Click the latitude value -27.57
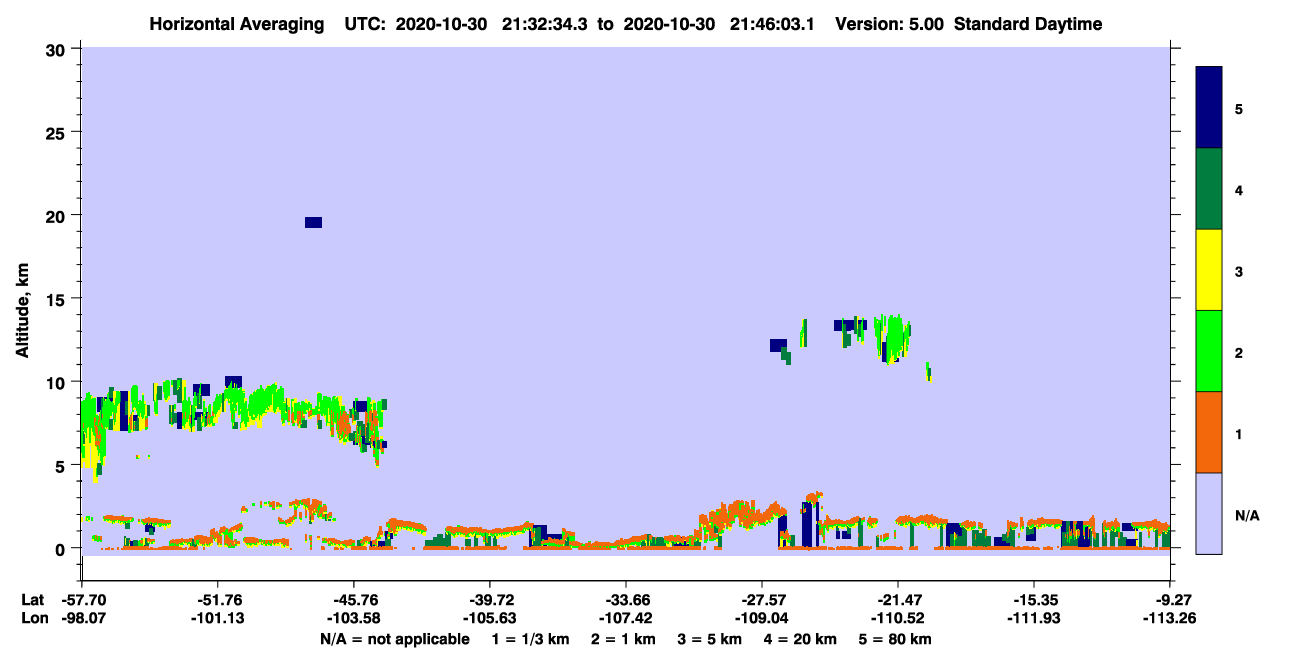Screen dimensions: 1300x667 click(762, 600)
